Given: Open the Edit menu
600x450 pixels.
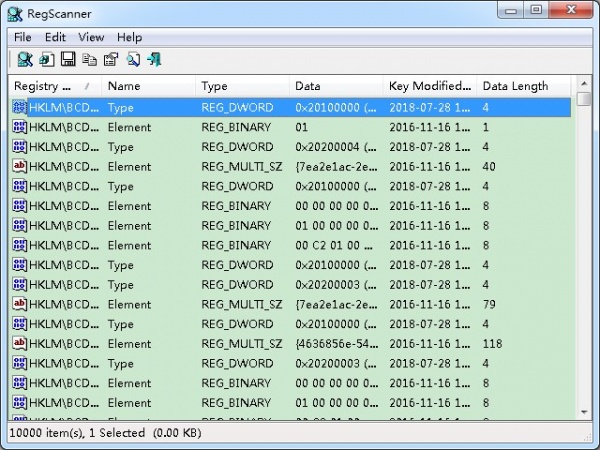Looking at the screenshot, I should click(x=55, y=38).
